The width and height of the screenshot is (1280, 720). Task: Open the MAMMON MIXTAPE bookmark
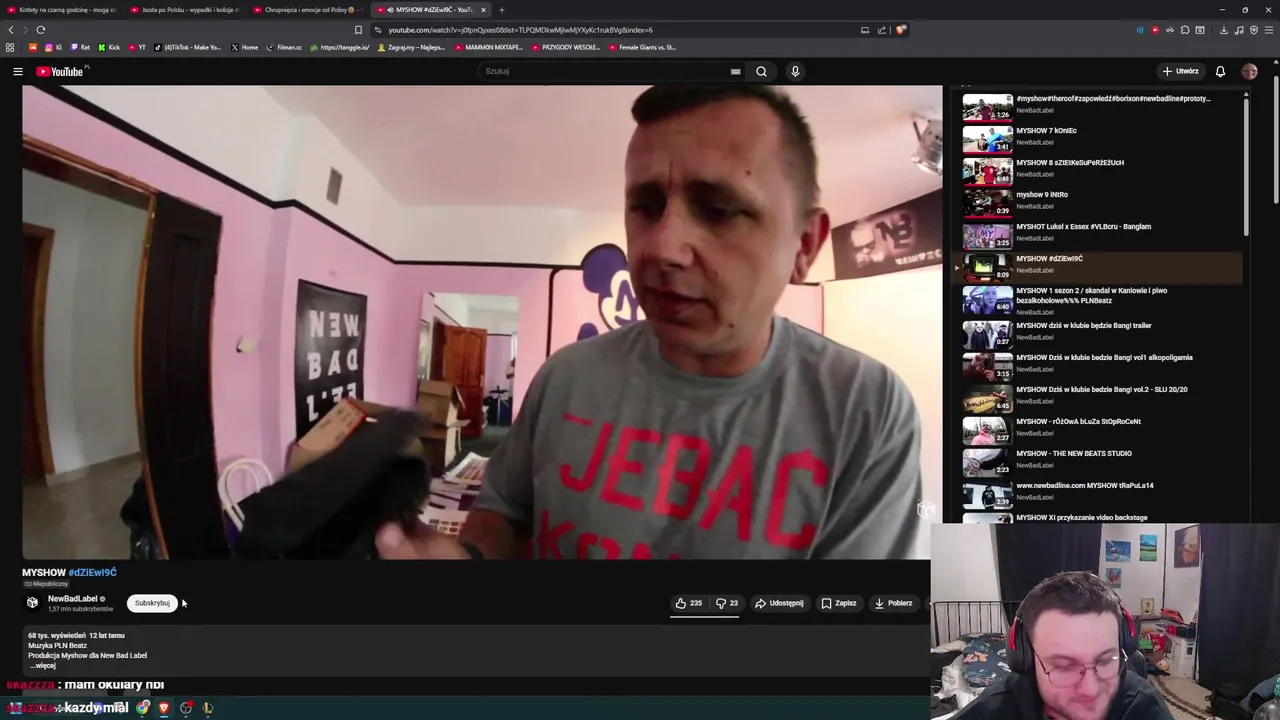pyautogui.click(x=488, y=47)
